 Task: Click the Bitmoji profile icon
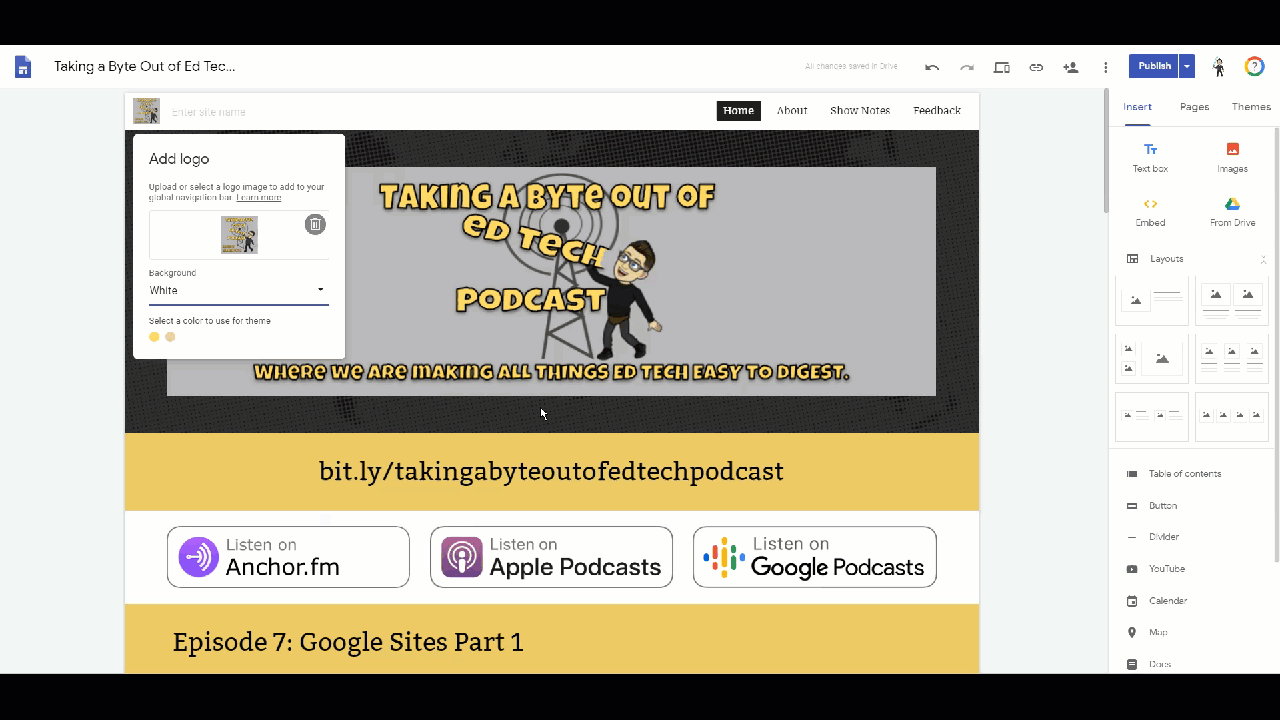click(x=1219, y=67)
